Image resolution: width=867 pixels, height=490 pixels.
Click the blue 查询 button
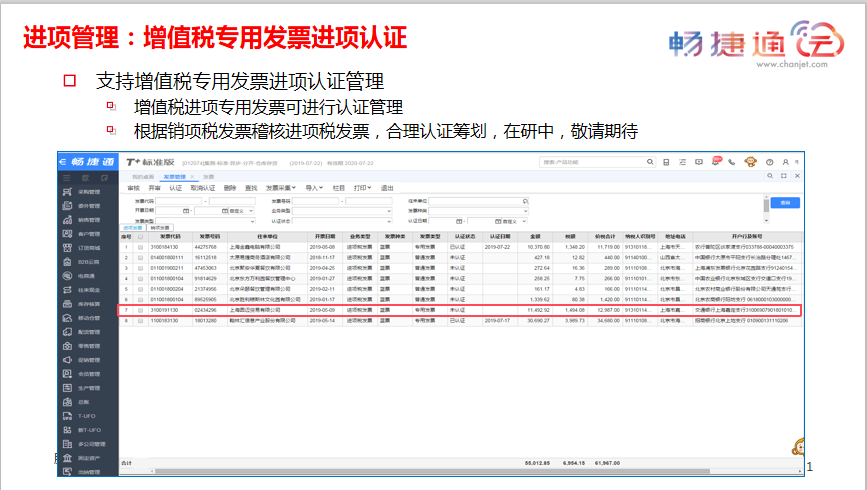click(x=785, y=203)
